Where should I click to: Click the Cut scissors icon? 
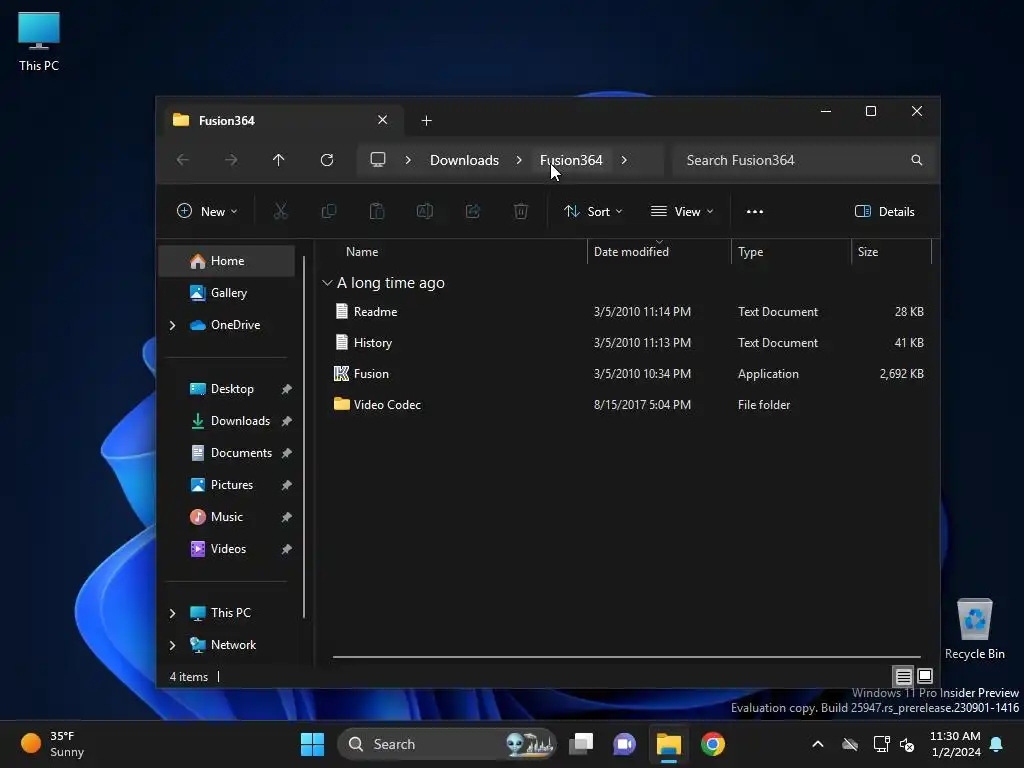(x=280, y=211)
